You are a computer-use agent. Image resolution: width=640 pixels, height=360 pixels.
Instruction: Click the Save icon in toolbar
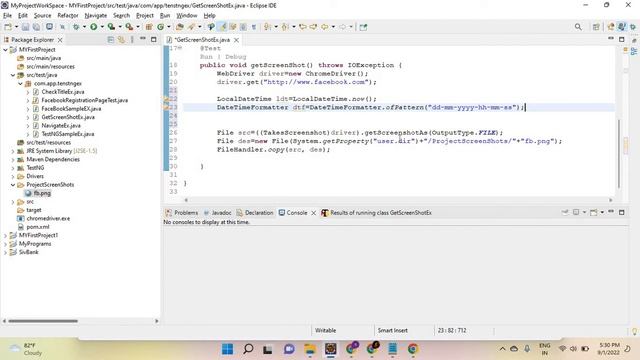point(26,27)
